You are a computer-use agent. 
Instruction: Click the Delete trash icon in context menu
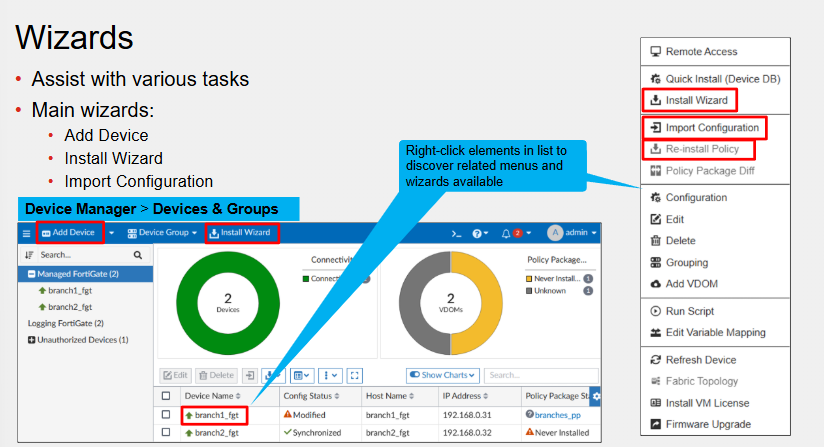tap(655, 241)
